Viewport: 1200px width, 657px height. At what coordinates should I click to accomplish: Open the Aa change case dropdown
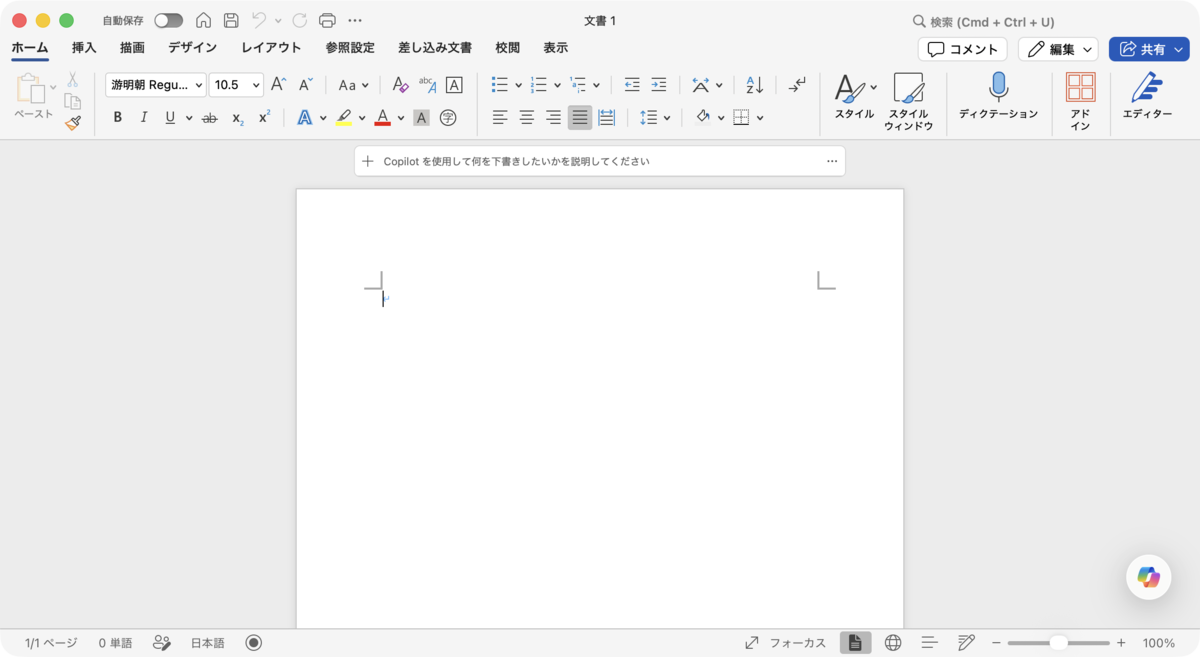pos(353,85)
